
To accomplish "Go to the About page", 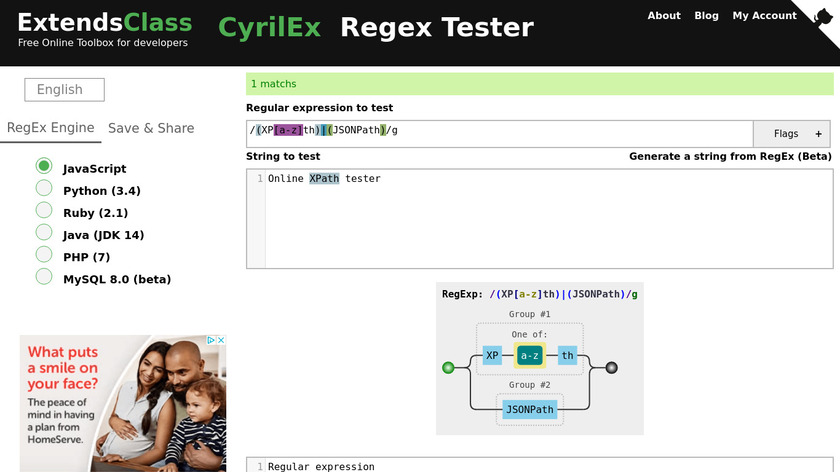I will (x=664, y=16).
